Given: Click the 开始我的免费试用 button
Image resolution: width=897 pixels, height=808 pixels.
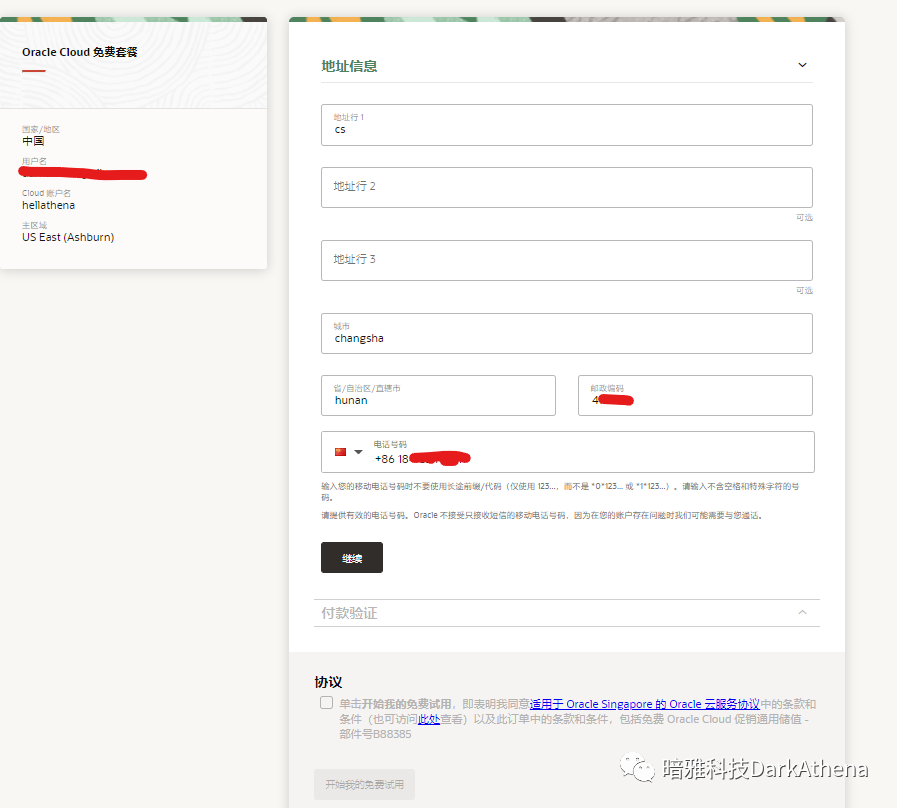Looking at the screenshot, I should point(364,785).
